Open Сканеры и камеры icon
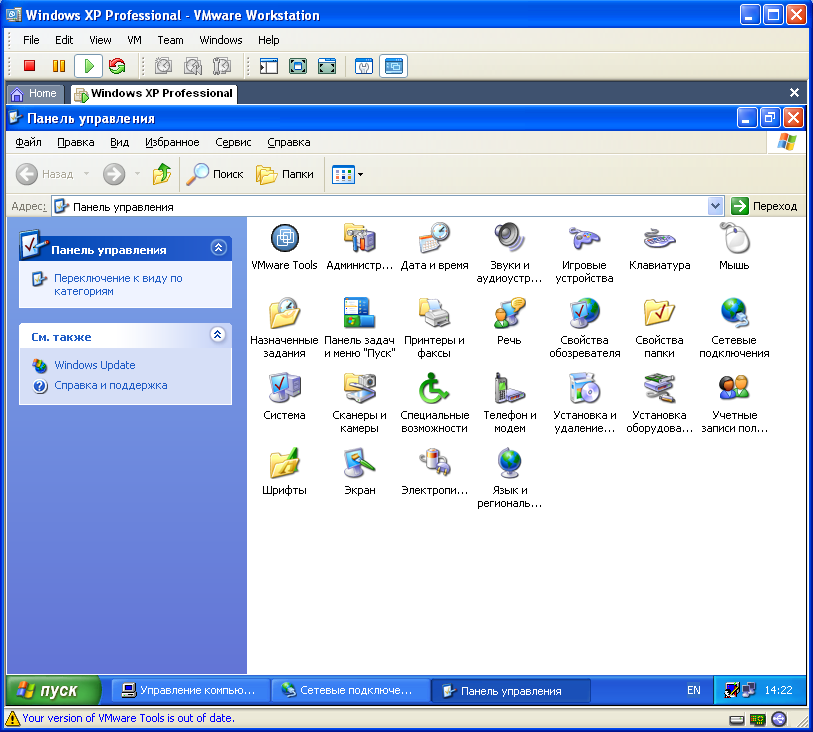Screen dimensions: 813x732 [x=359, y=403]
